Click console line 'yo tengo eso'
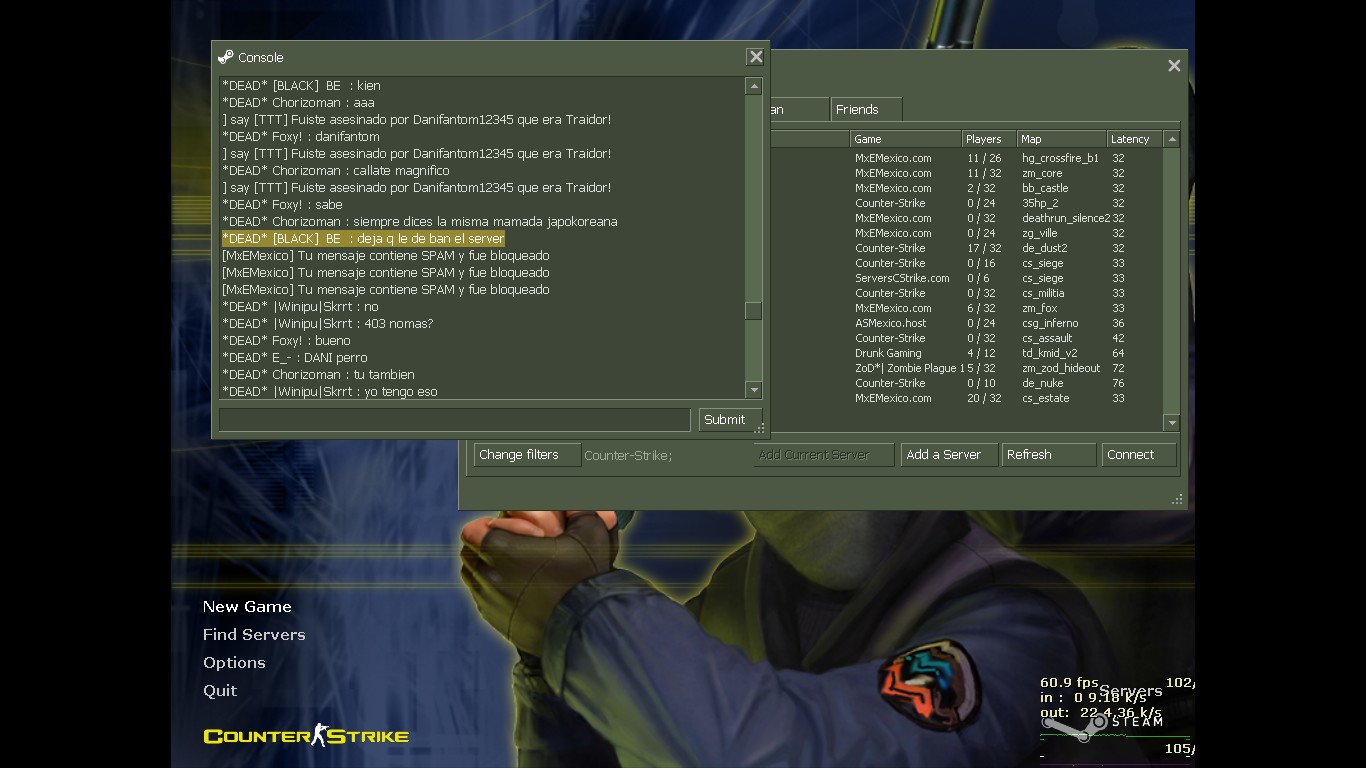Viewport: 1366px width, 768px height. coord(330,392)
